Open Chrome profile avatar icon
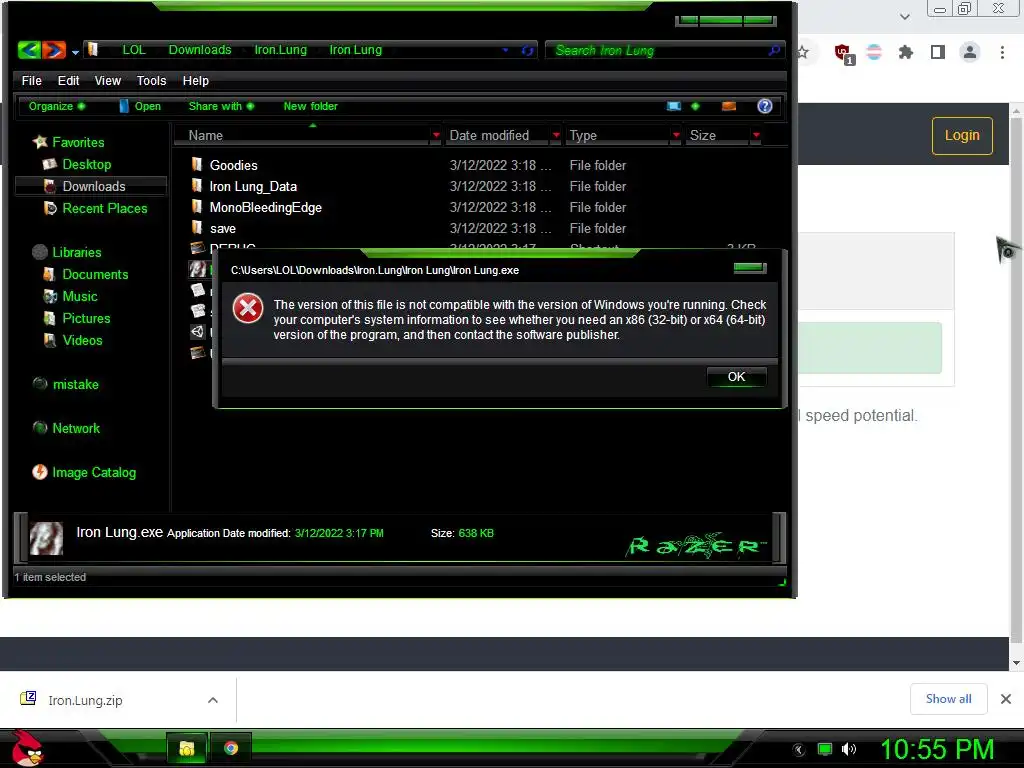The height and width of the screenshot is (768, 1024). (x=970, y=52)
